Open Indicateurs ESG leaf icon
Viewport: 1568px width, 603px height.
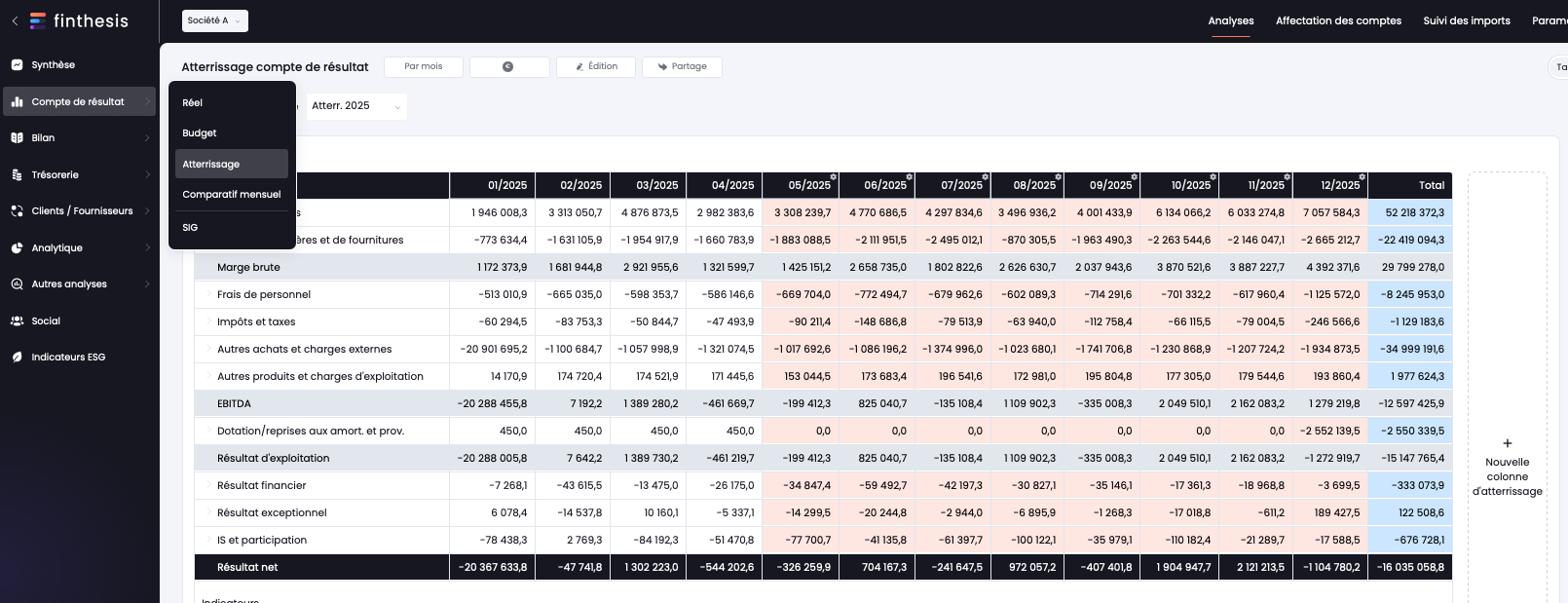(x=17, y=358)
